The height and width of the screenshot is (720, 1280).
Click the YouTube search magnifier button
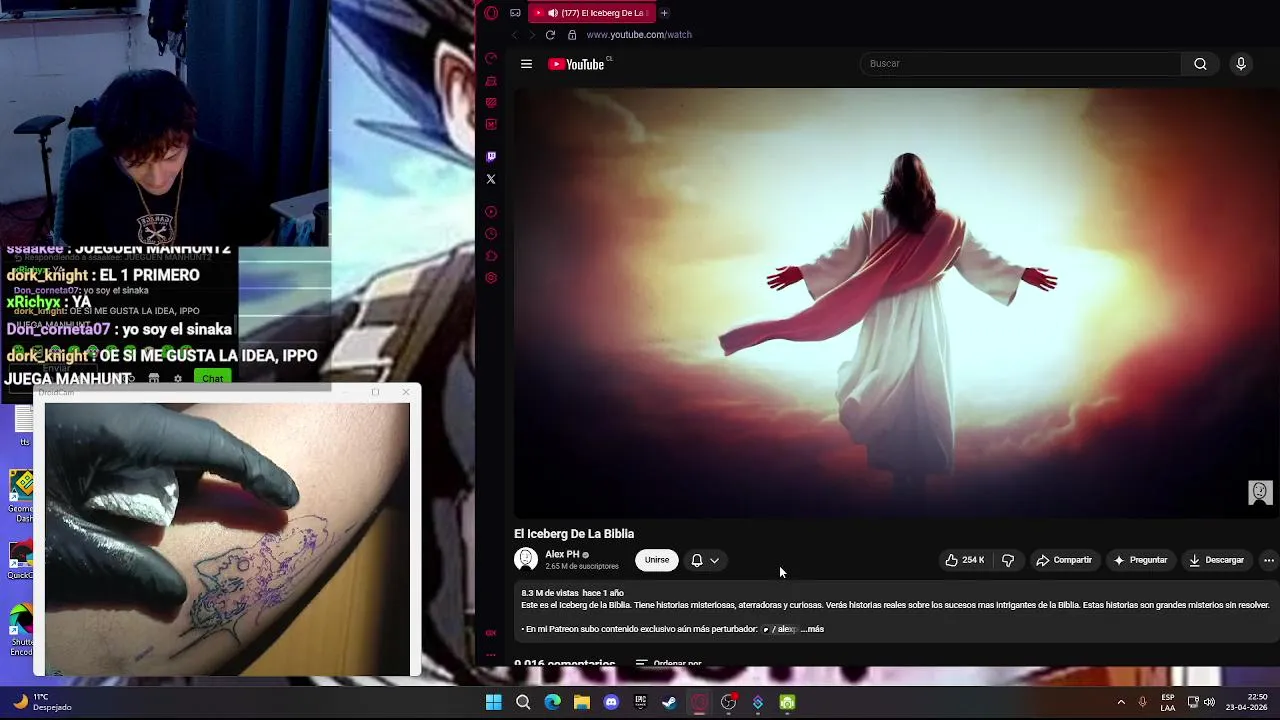pyautogui.click(x=1200, y=64)
